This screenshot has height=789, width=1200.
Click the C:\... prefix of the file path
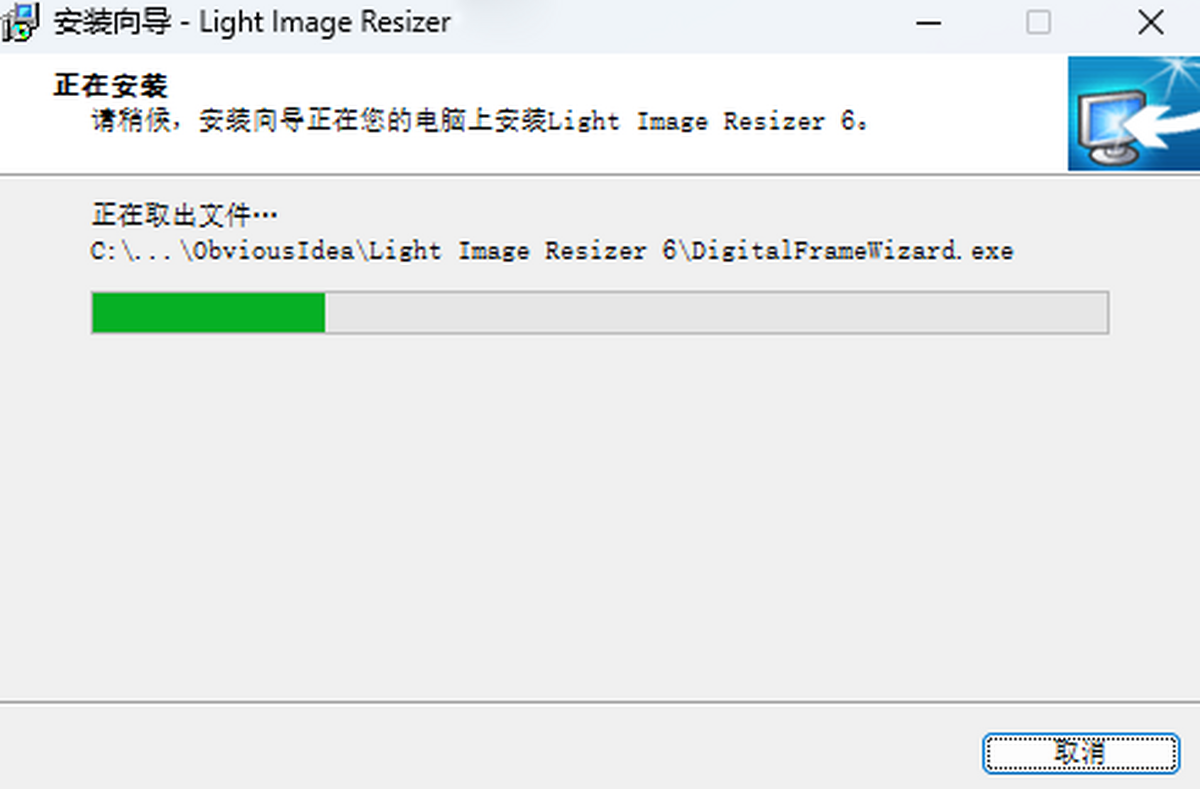(x=134, y=250)
